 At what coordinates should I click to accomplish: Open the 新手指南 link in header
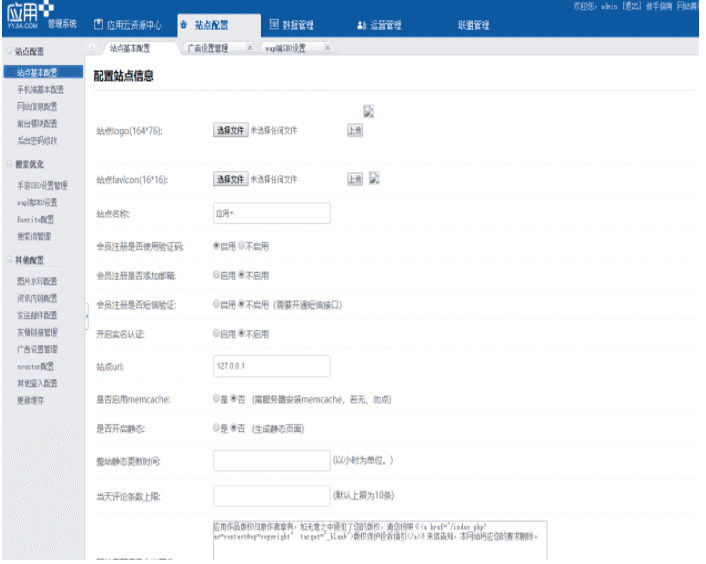tap(659, 6)
